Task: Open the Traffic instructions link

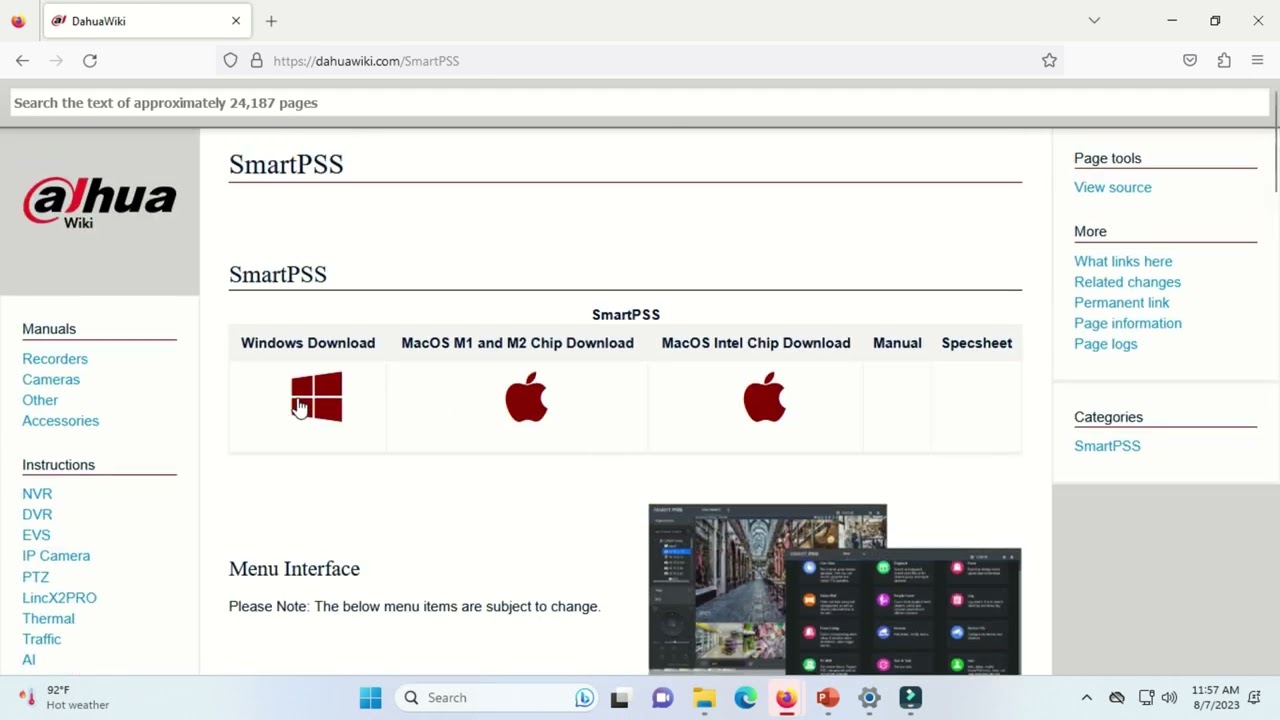Action: pos(41,639)
